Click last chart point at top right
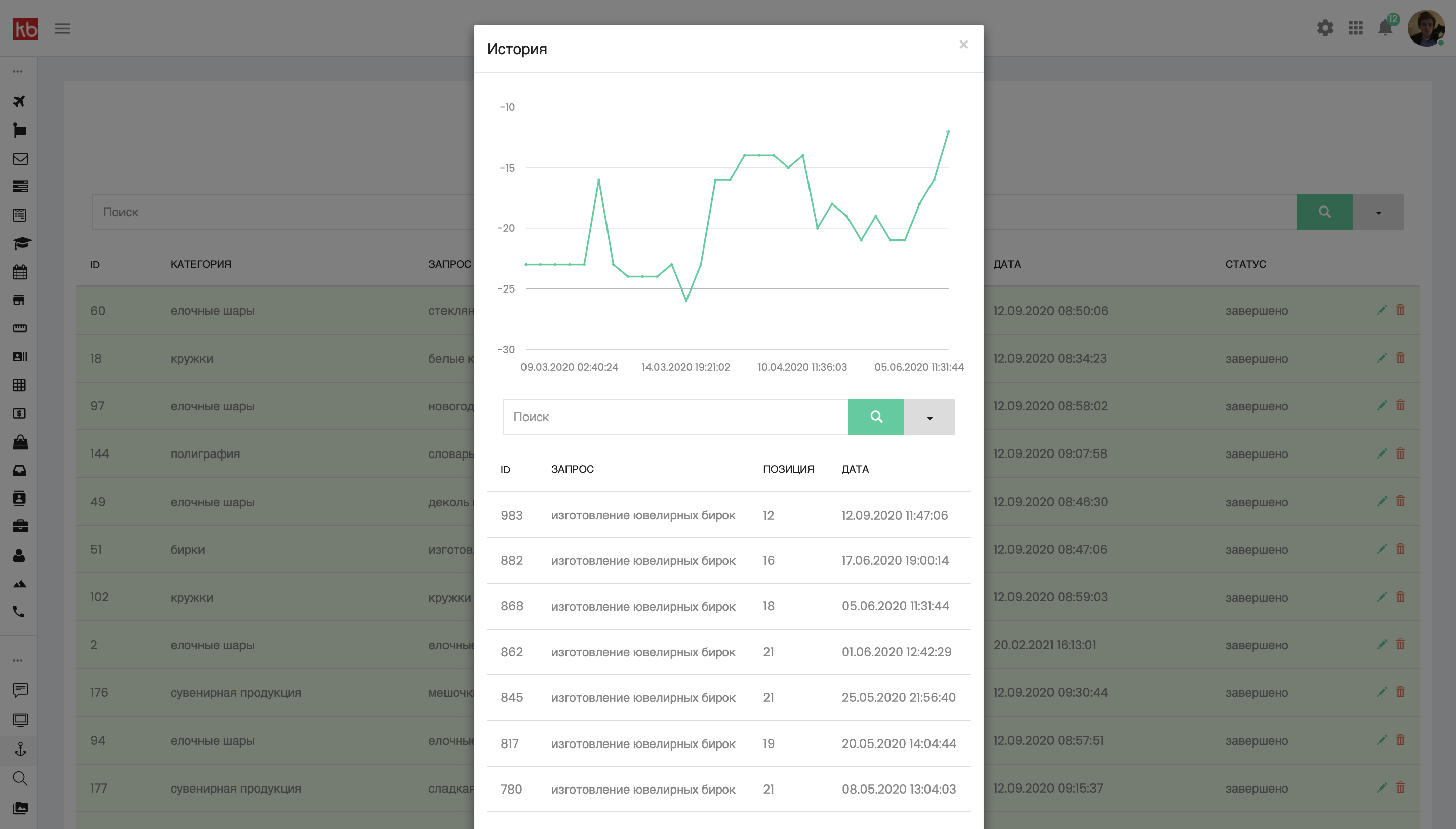The width and height of the screenshot is (1456, 829). [948, 132]
